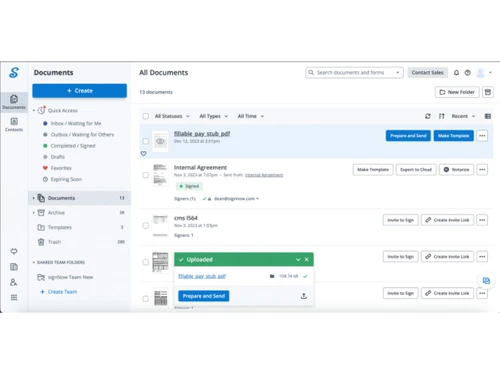Close the Uploaded notification panel

click(307, 259)
